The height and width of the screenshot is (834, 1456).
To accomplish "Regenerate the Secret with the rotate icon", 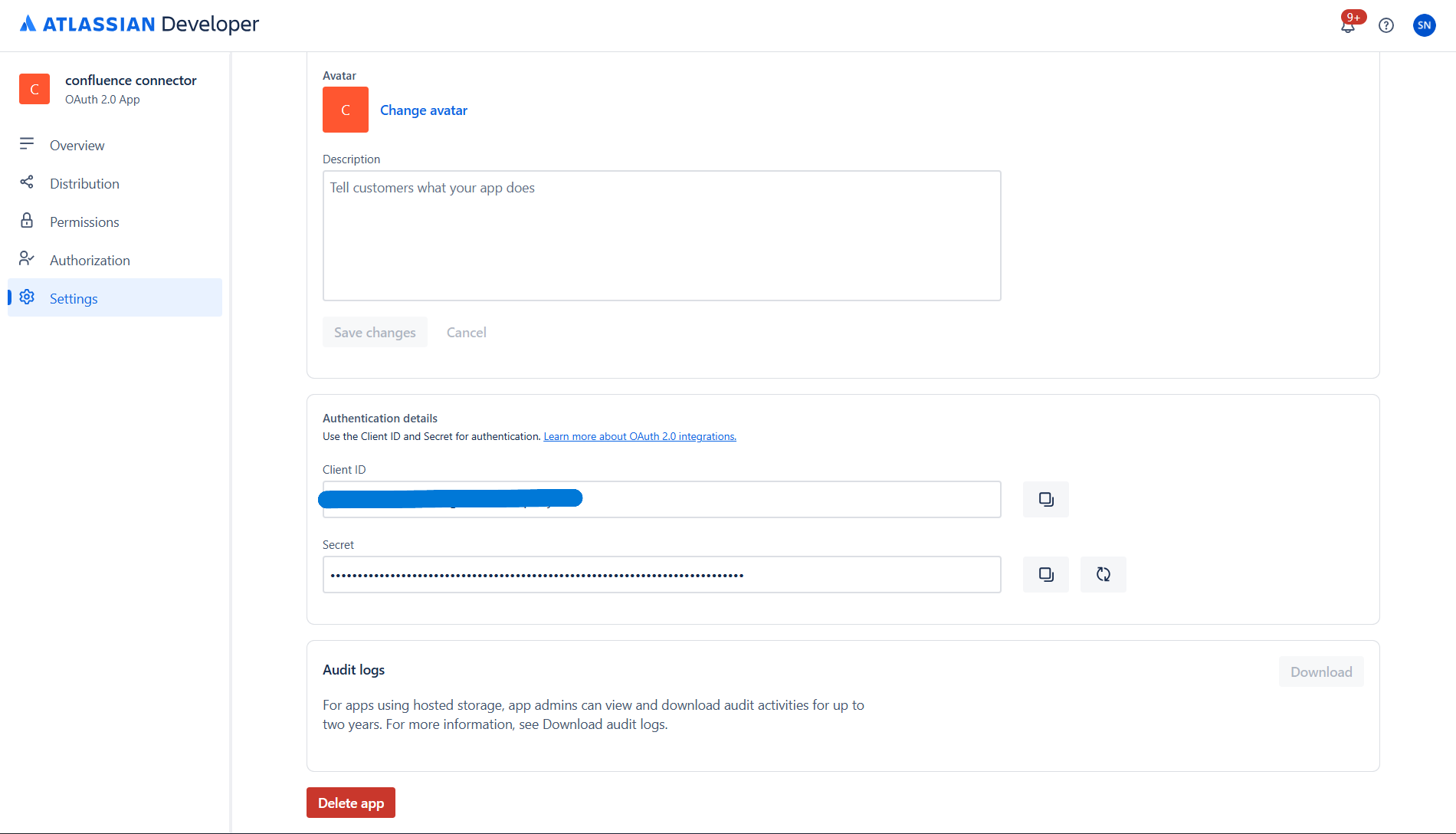I will 1103,574.
